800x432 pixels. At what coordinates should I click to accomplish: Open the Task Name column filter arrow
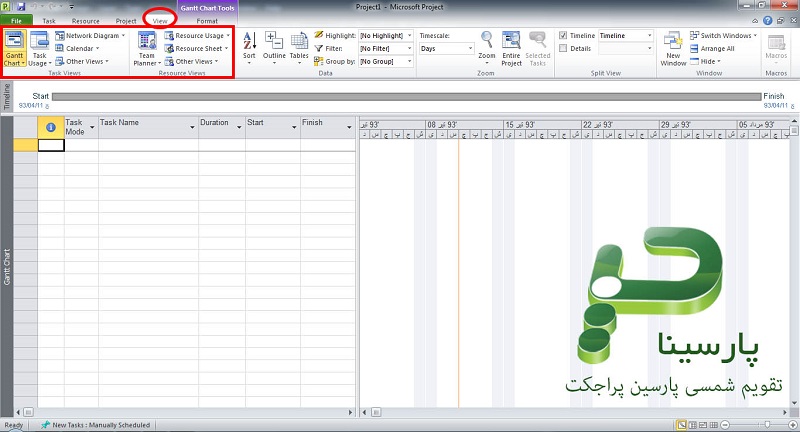click(x=192, y=127)
